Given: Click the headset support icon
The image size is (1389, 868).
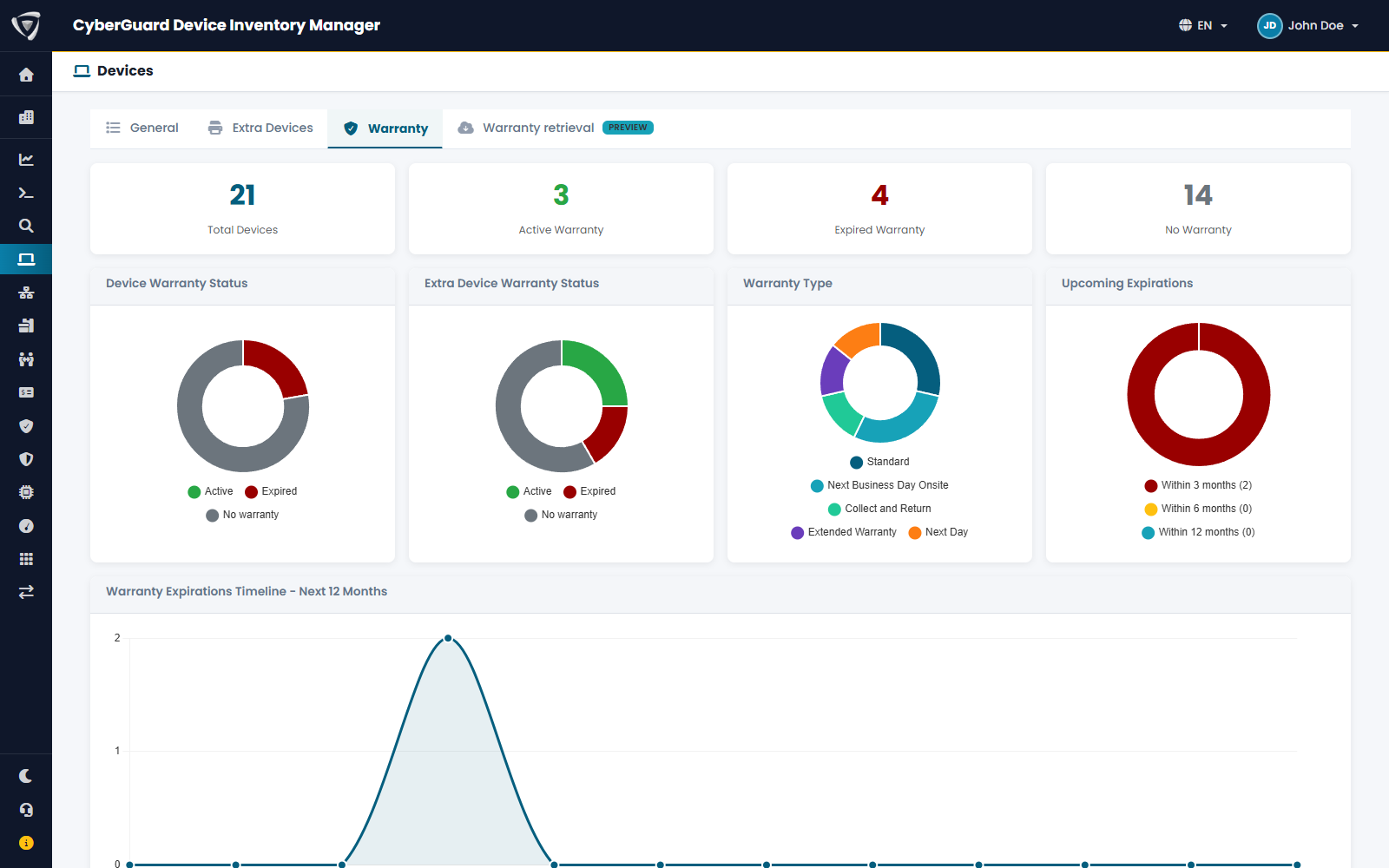Looking at the screenshot, I should (x=26, y=810).
